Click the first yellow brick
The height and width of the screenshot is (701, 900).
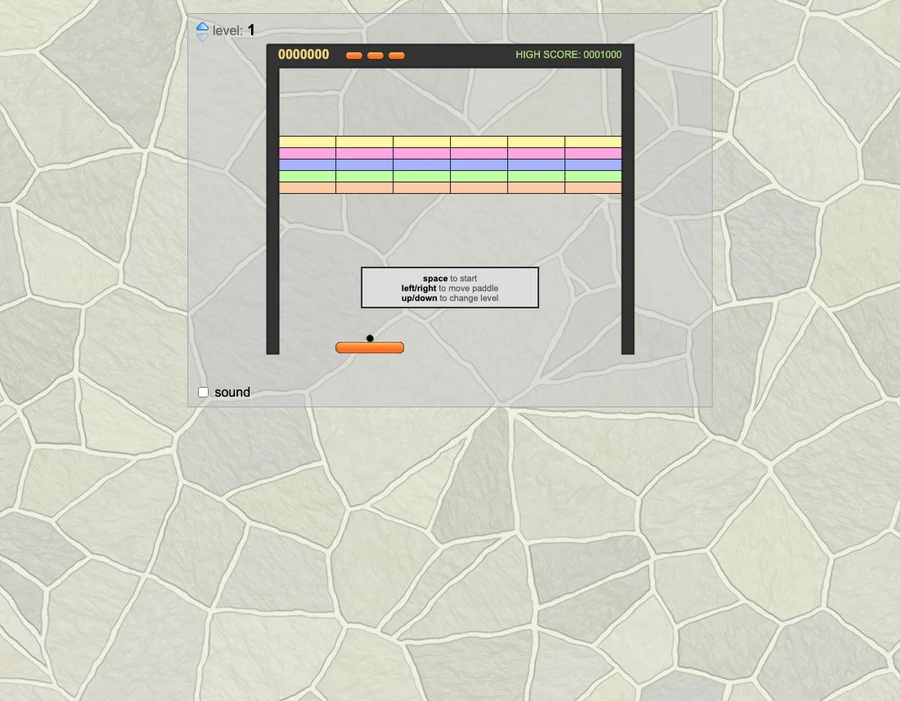pos(307,142)
